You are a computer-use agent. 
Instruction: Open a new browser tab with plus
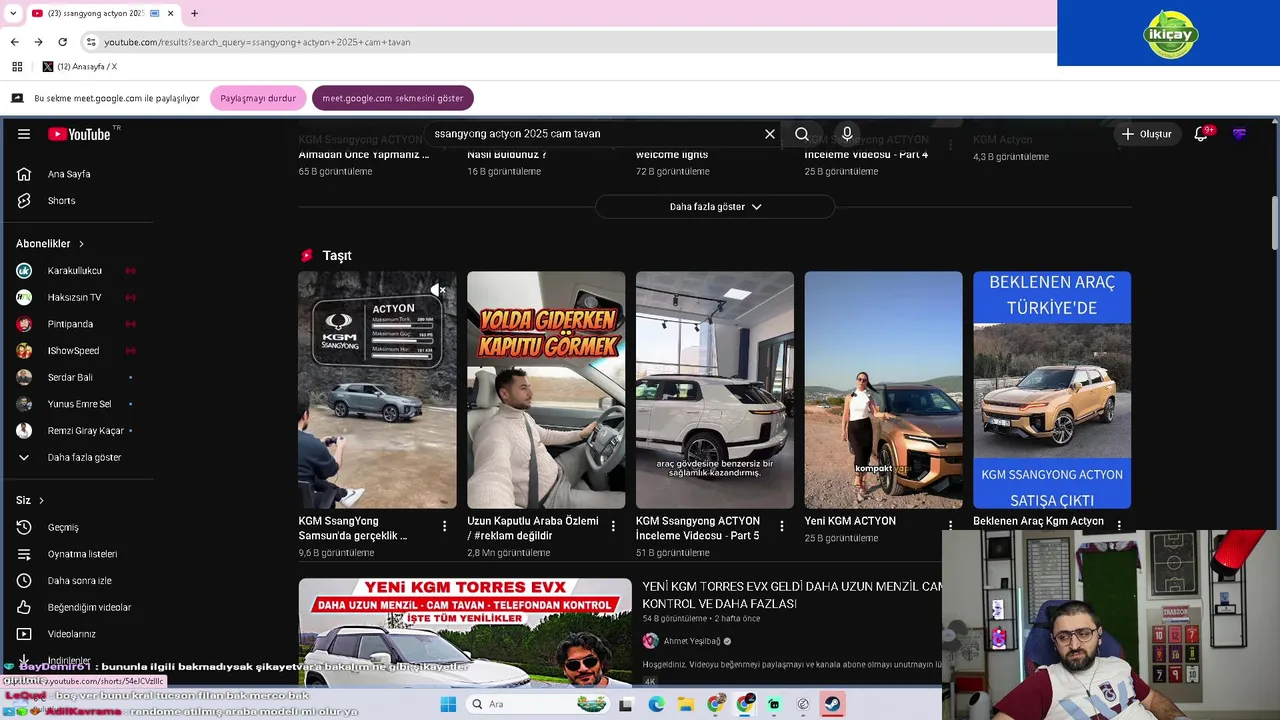[x=194, y=13]
